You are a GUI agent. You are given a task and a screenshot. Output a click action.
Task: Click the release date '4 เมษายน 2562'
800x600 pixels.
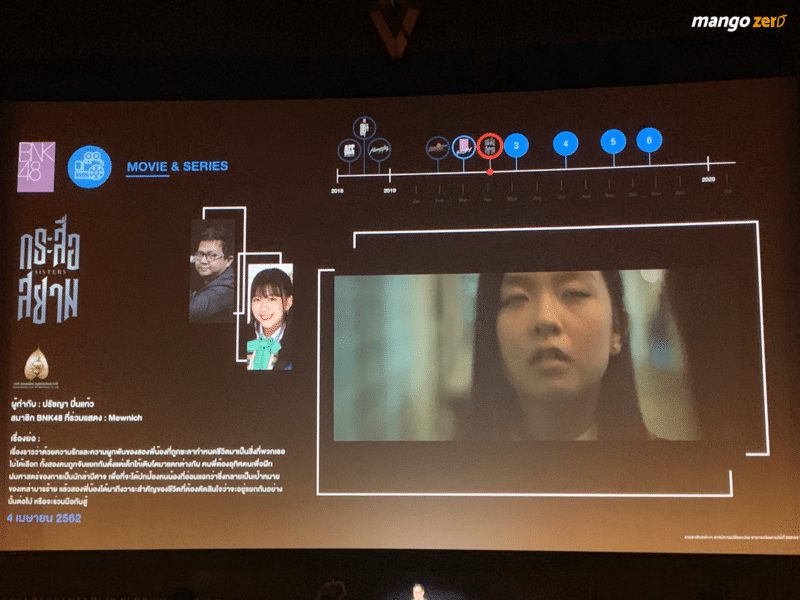pyautogui.click(x=44, y=518)
